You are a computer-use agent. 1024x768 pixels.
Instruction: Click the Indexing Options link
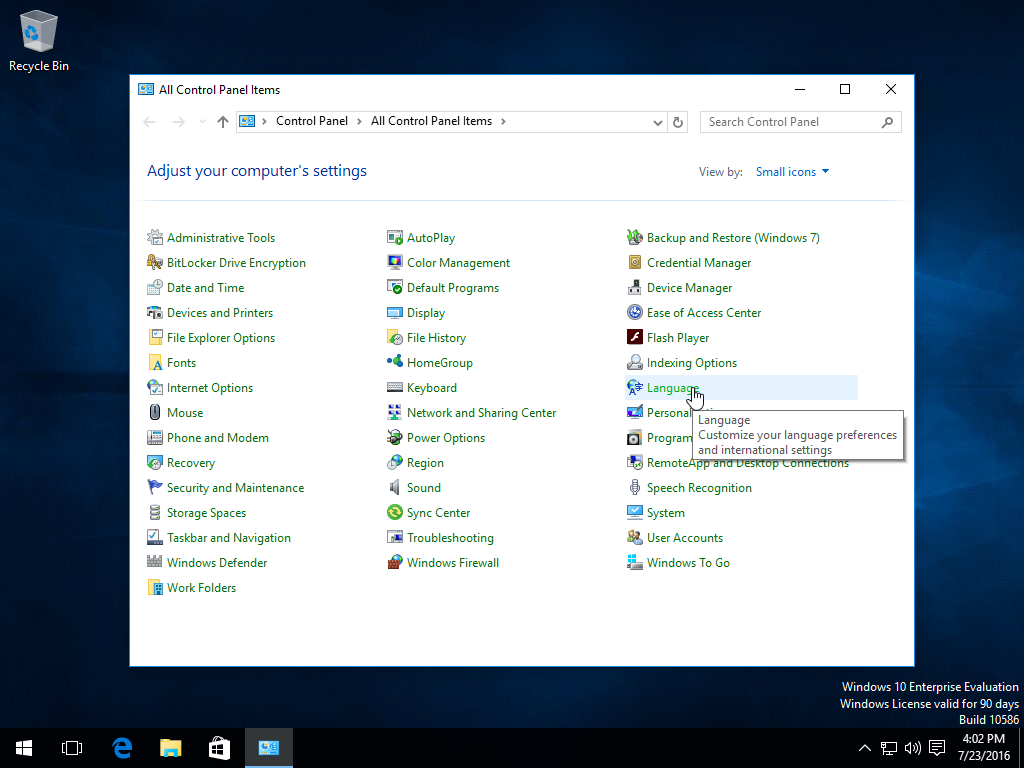coord(692,363)
